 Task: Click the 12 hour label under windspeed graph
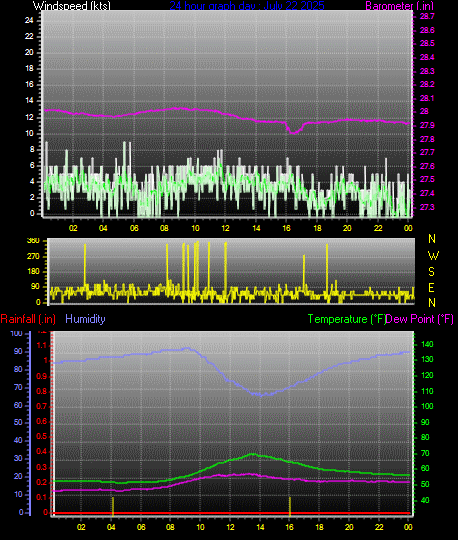pos(225,228)
